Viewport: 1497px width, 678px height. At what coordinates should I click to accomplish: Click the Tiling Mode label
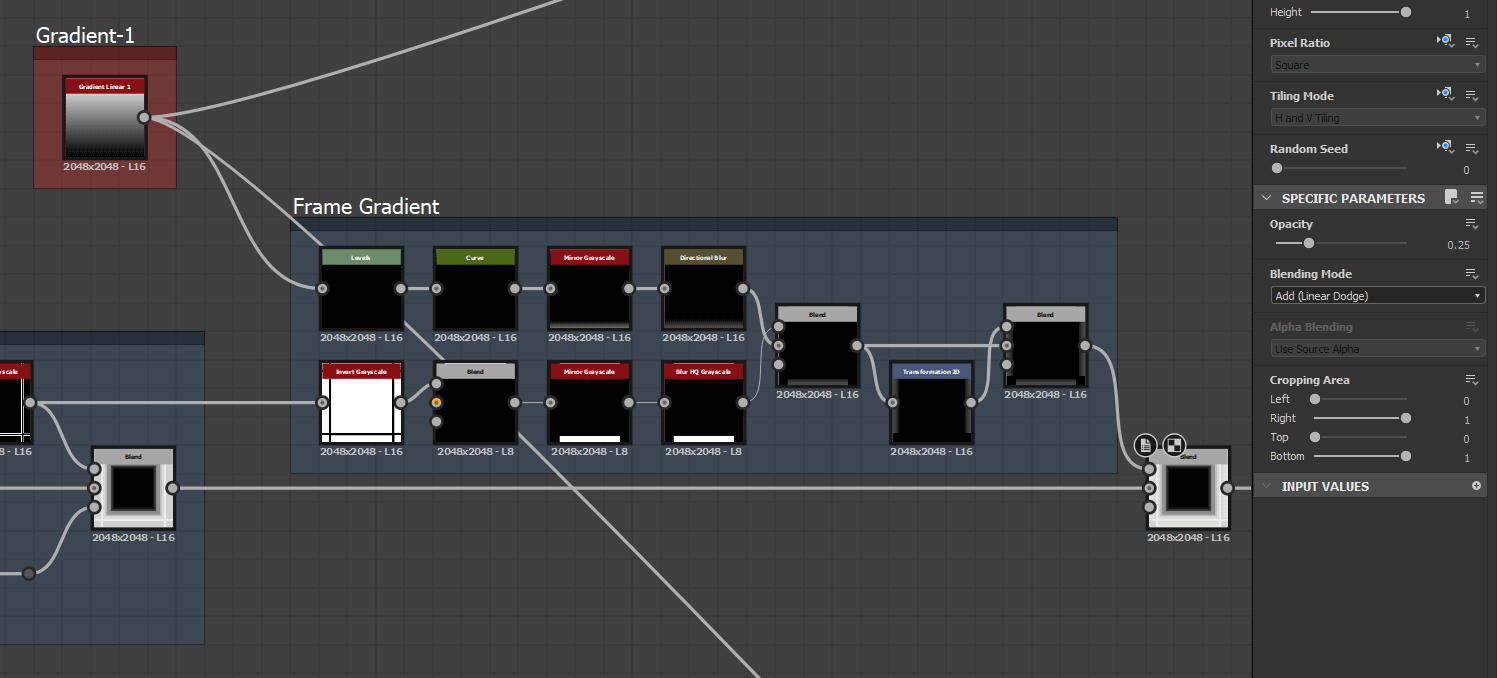[1301, 96]
